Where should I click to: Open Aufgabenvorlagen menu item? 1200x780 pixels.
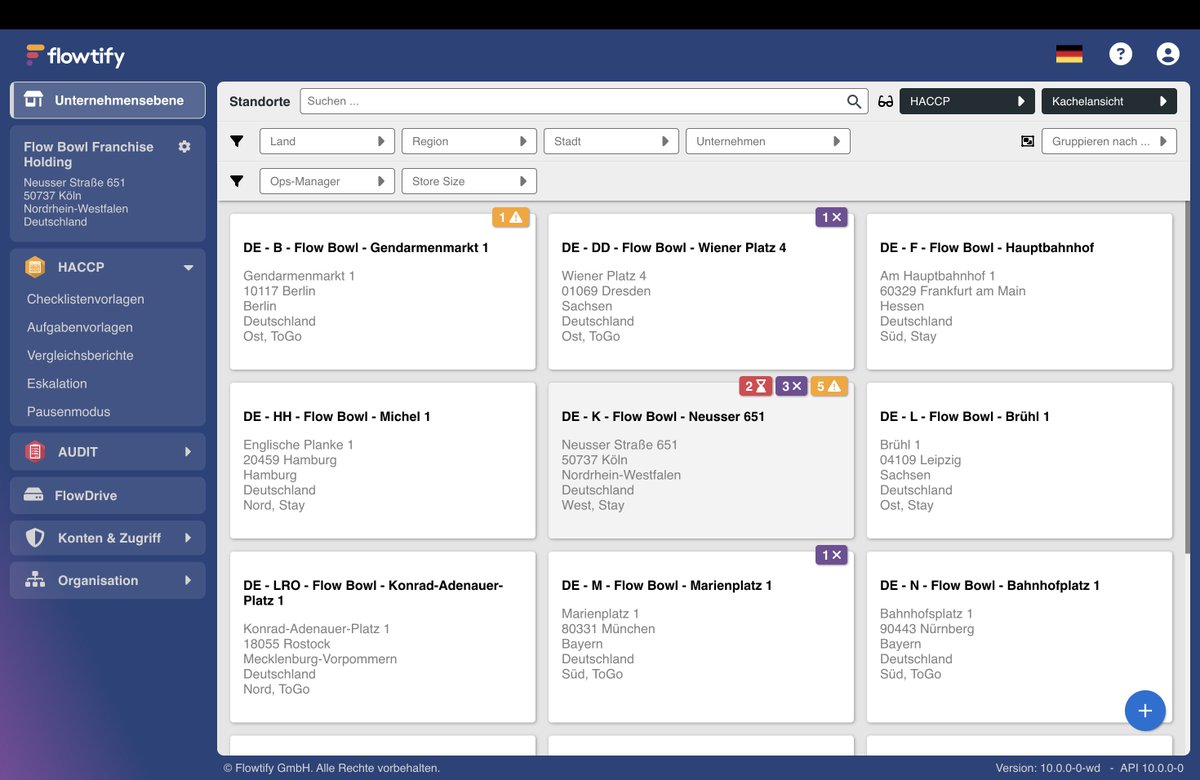click(x=80, y=327)
